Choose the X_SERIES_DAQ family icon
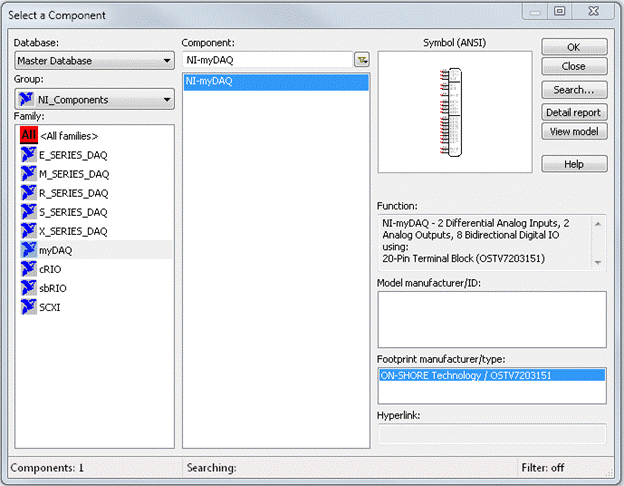This screenshot has height=486, width=624. [28, 231]
